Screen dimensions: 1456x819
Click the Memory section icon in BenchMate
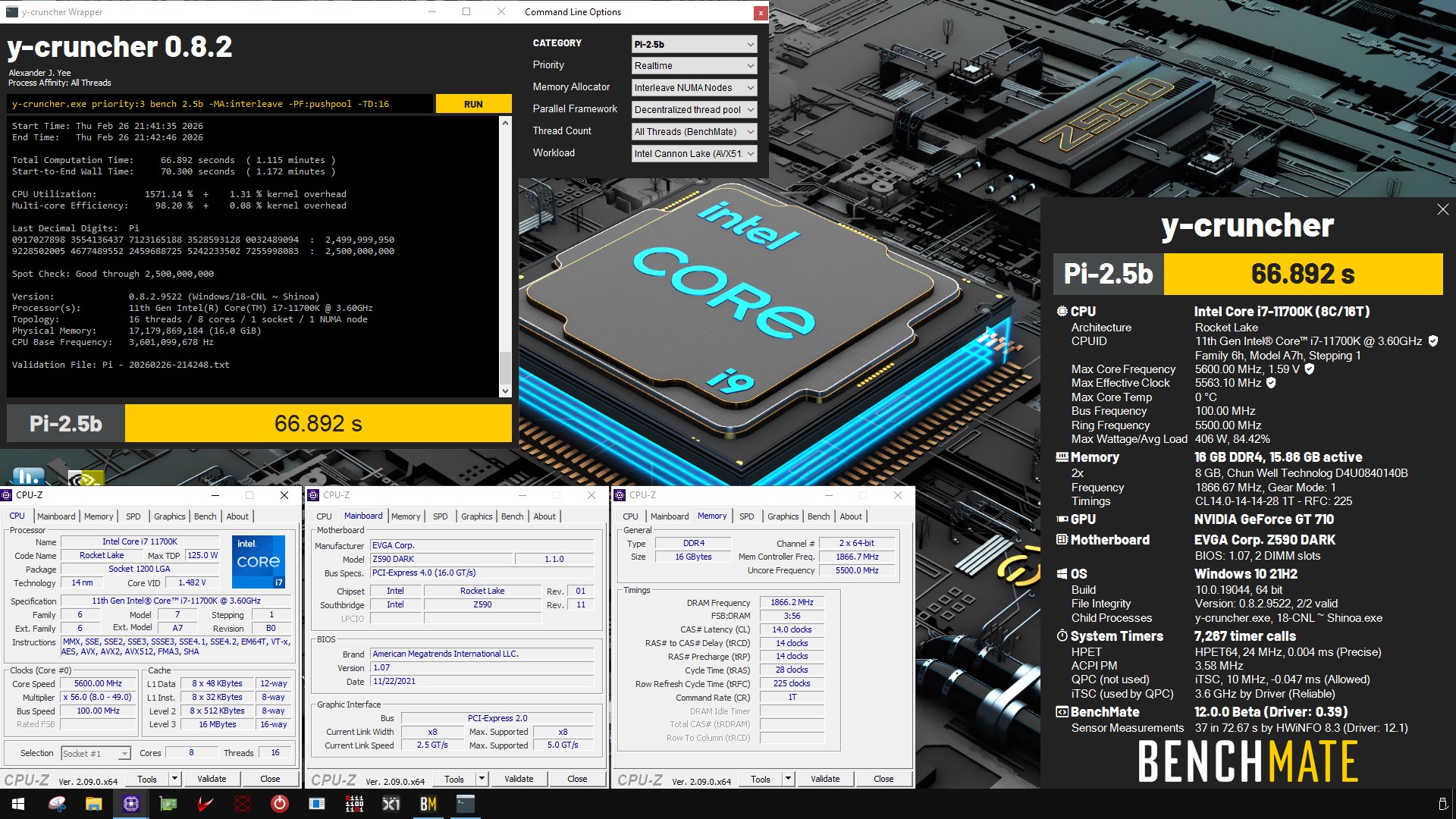click(1062, 457)
